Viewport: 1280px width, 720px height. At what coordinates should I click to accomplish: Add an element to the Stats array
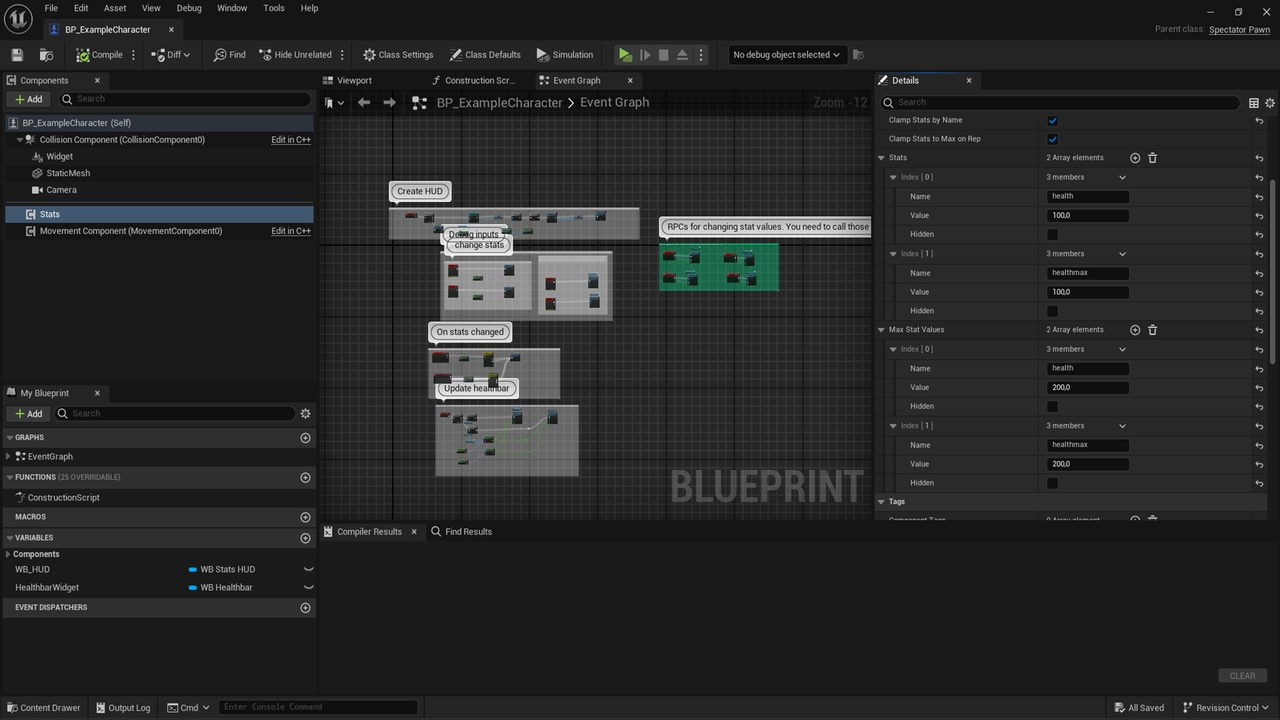(x=1135, y=158)
